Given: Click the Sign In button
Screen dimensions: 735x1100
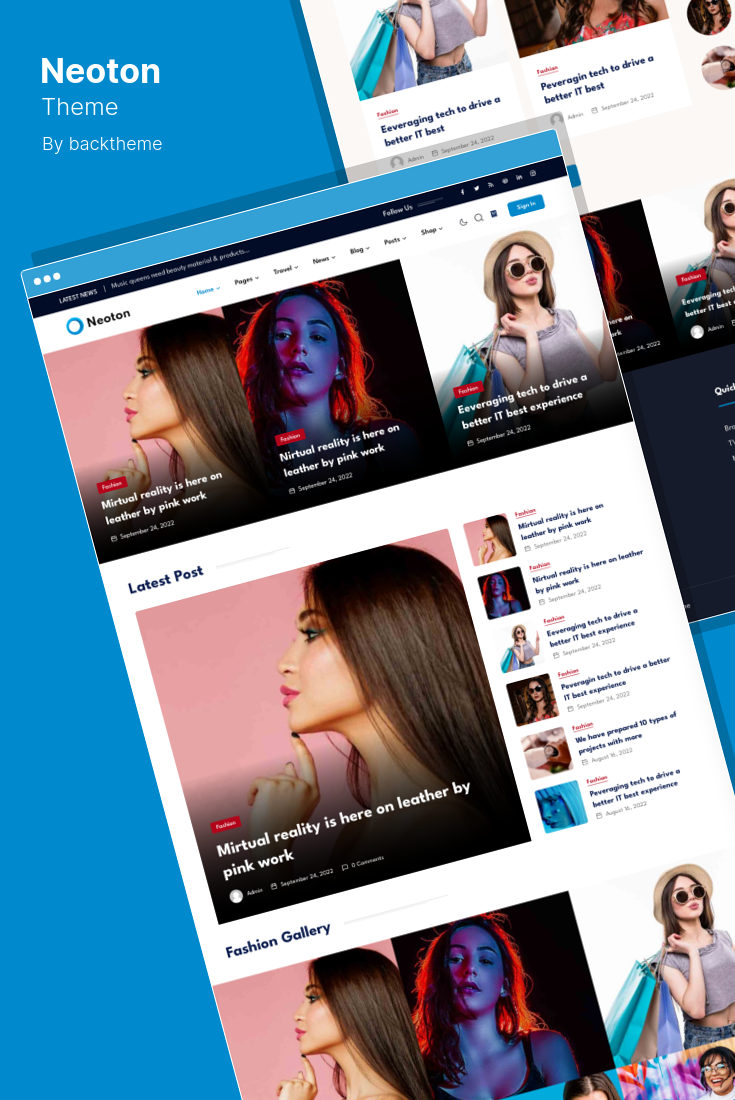Looking at the screenshot, I should point(525,206).
